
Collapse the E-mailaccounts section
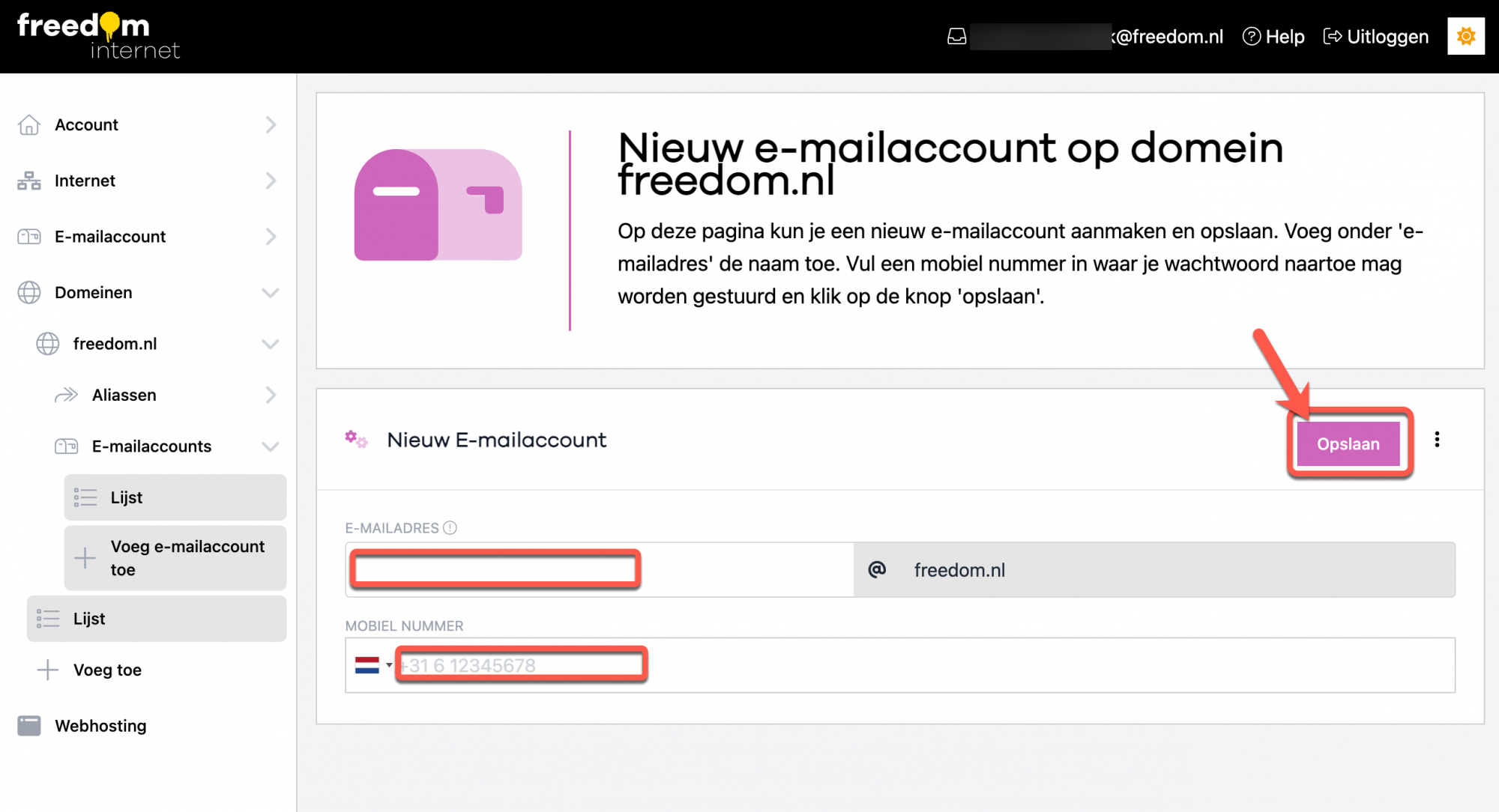[x=270, y=446]
